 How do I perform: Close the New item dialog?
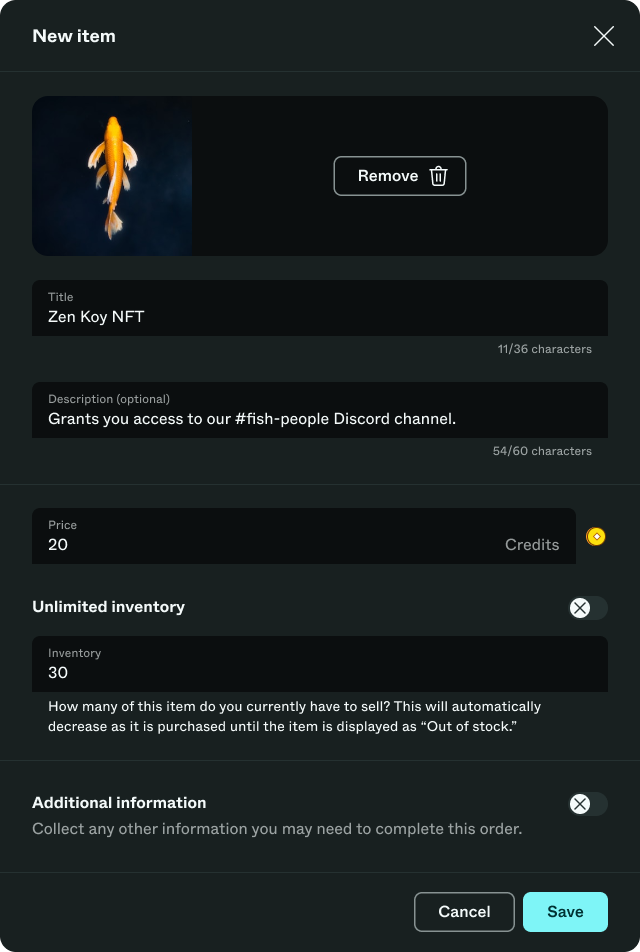coord(604,36)
